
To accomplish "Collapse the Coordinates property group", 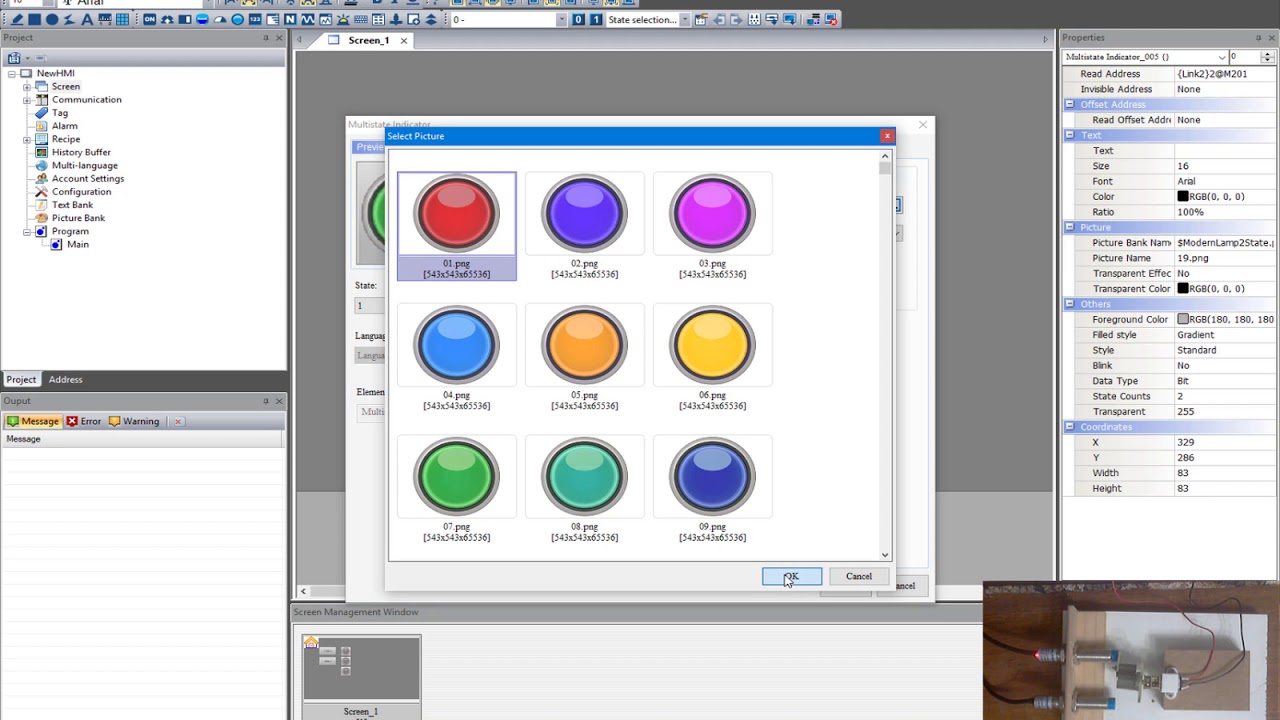I will tap(1069, 427).
